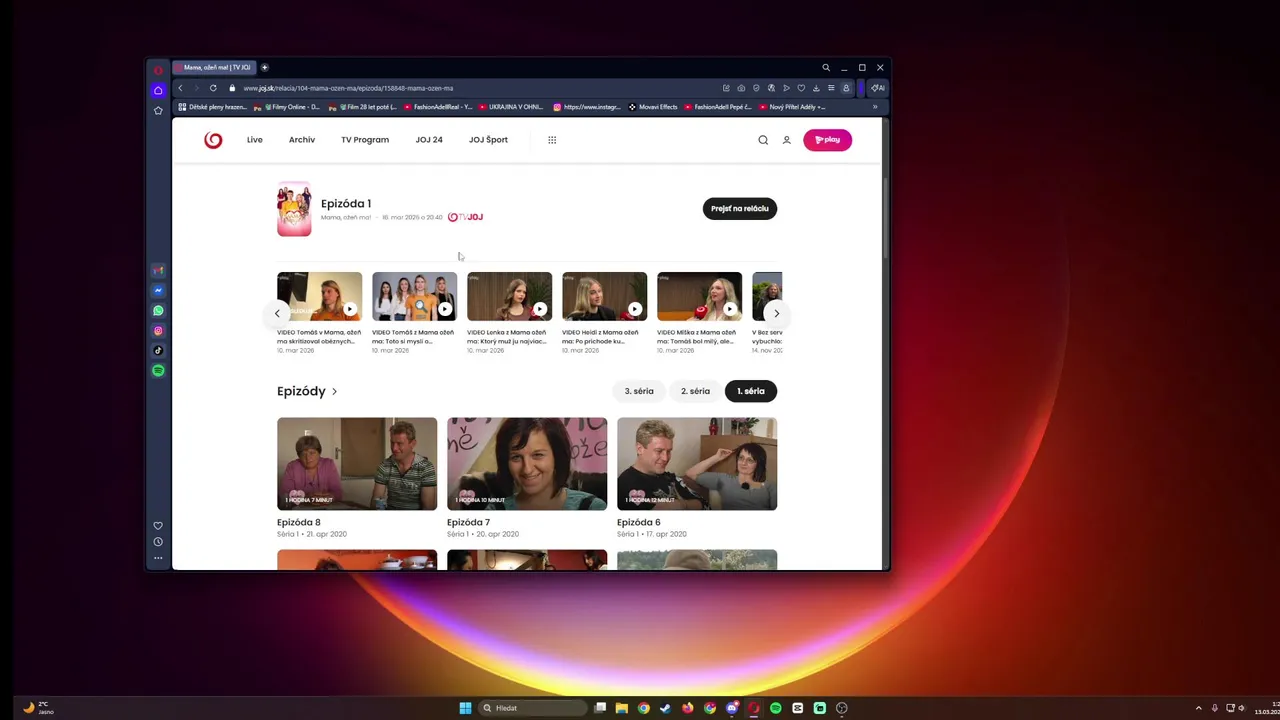
Task: Reload the page with the refresh icon
Action: coord(213,88)
